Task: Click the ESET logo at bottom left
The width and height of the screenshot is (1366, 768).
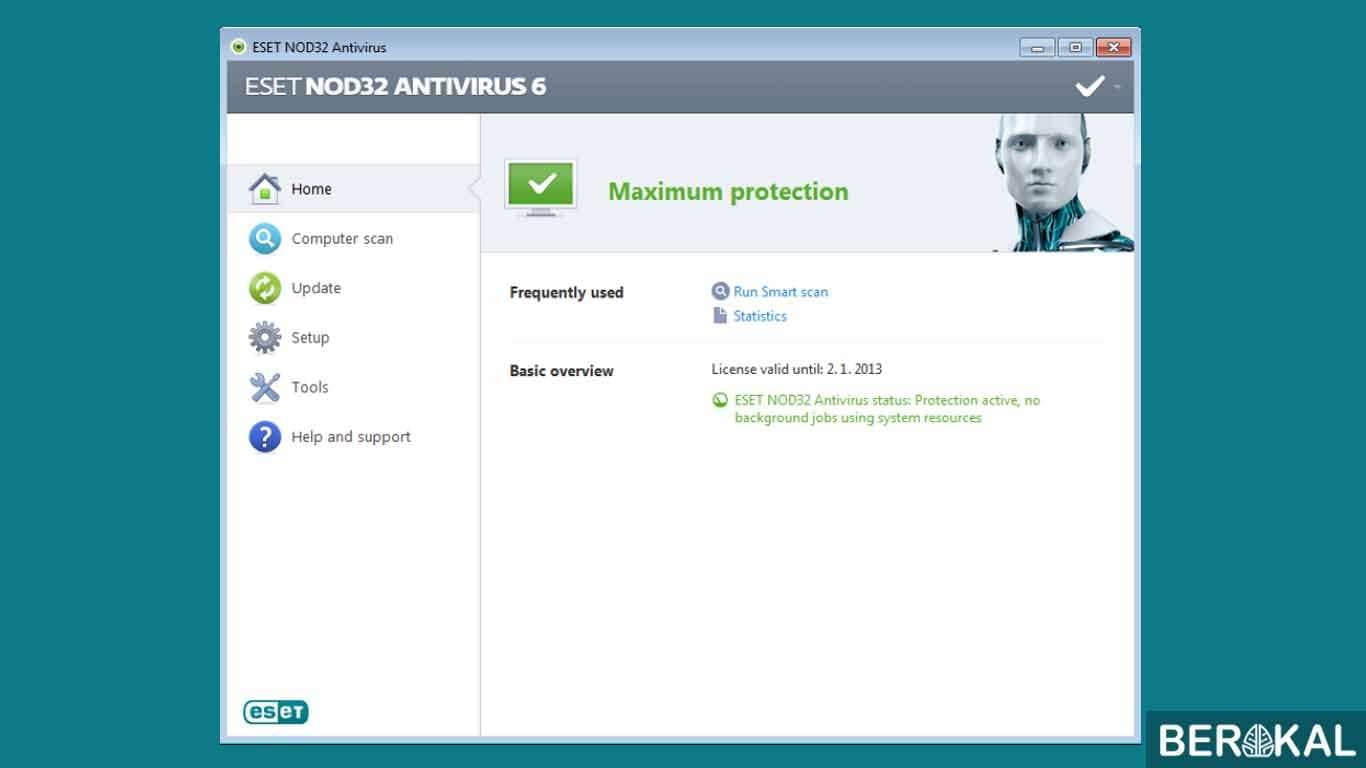Action: click(x=276, y=712)
